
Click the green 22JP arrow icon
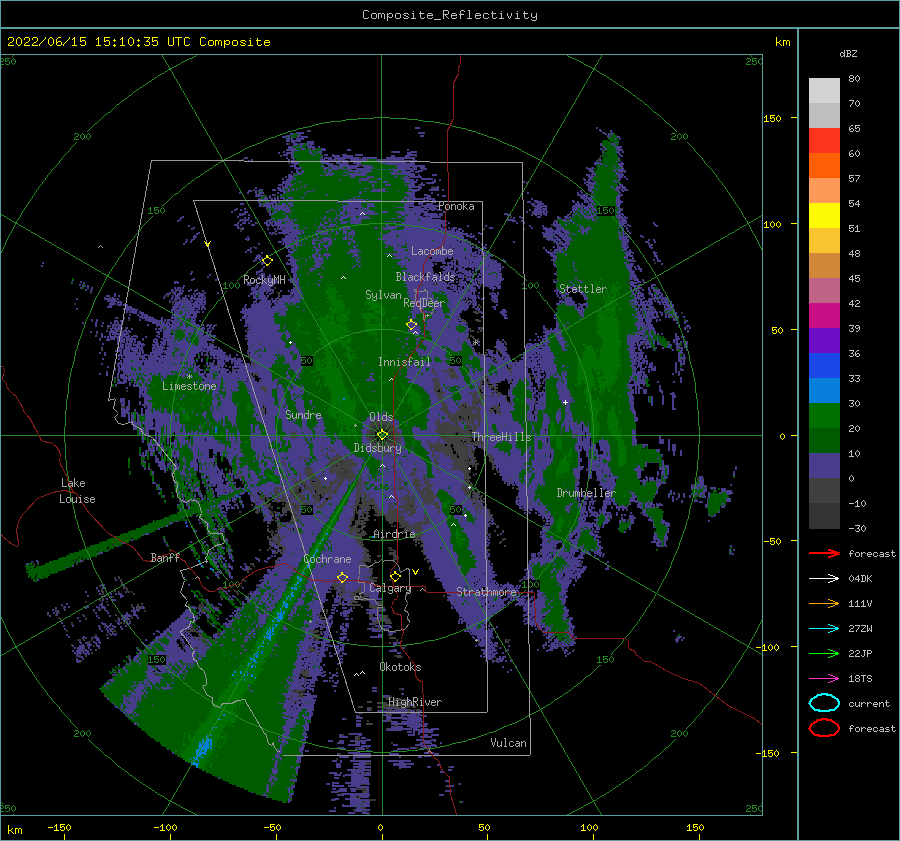[x=824, y=653]
